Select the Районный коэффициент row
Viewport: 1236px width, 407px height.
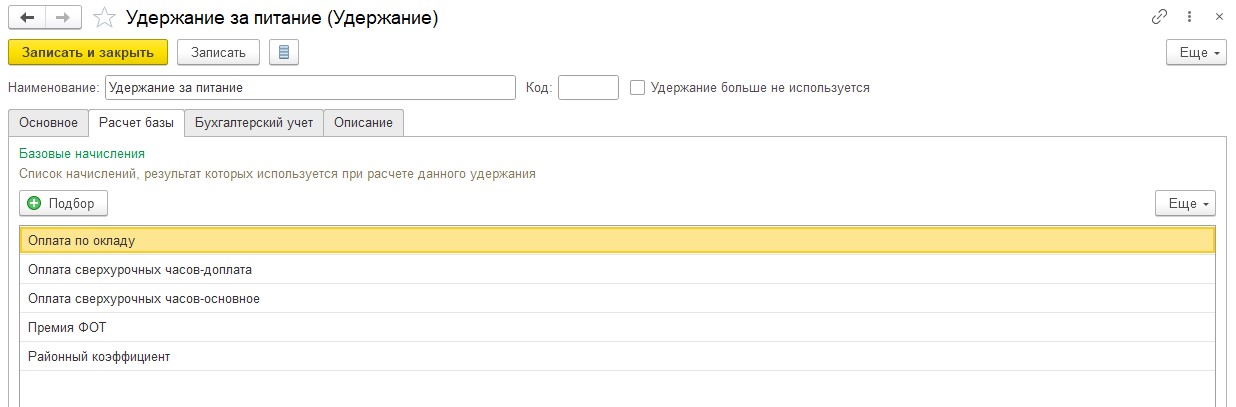[99, 356]
